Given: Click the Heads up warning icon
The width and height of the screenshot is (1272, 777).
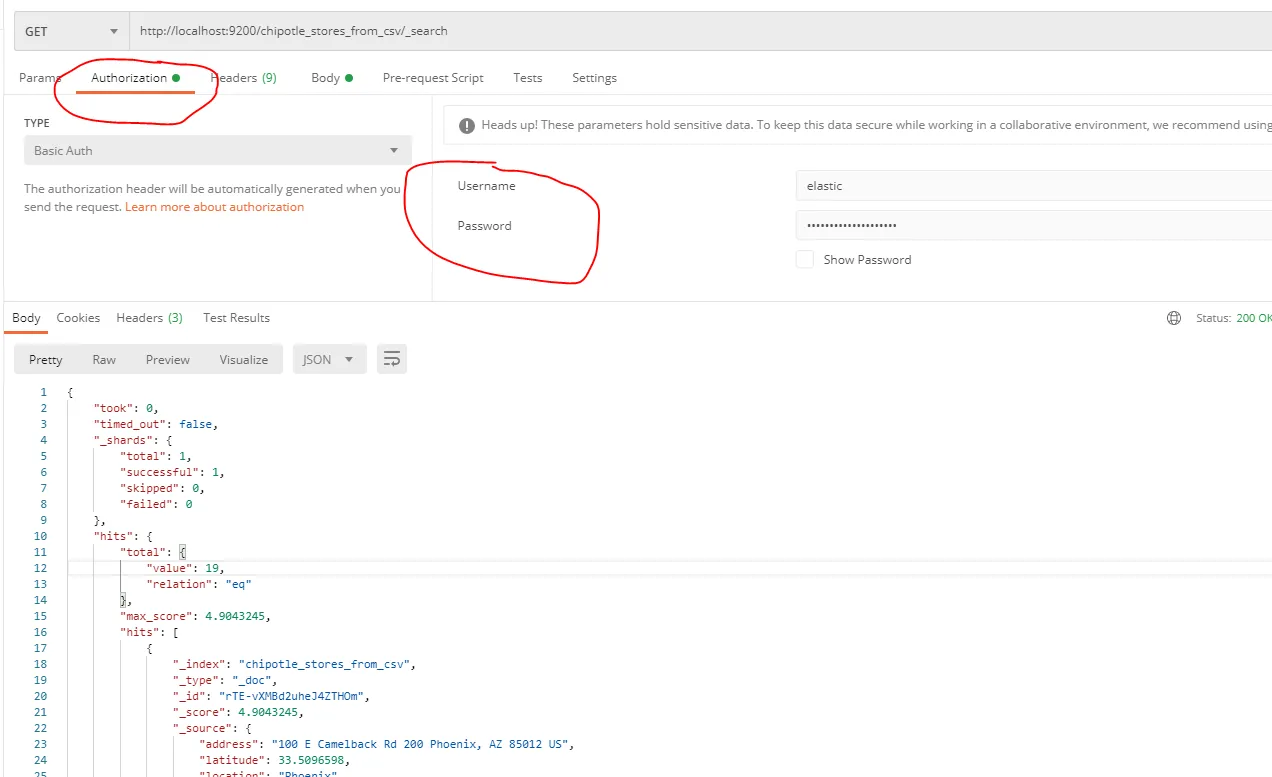Looking at the screenshot, I should 466,126.
